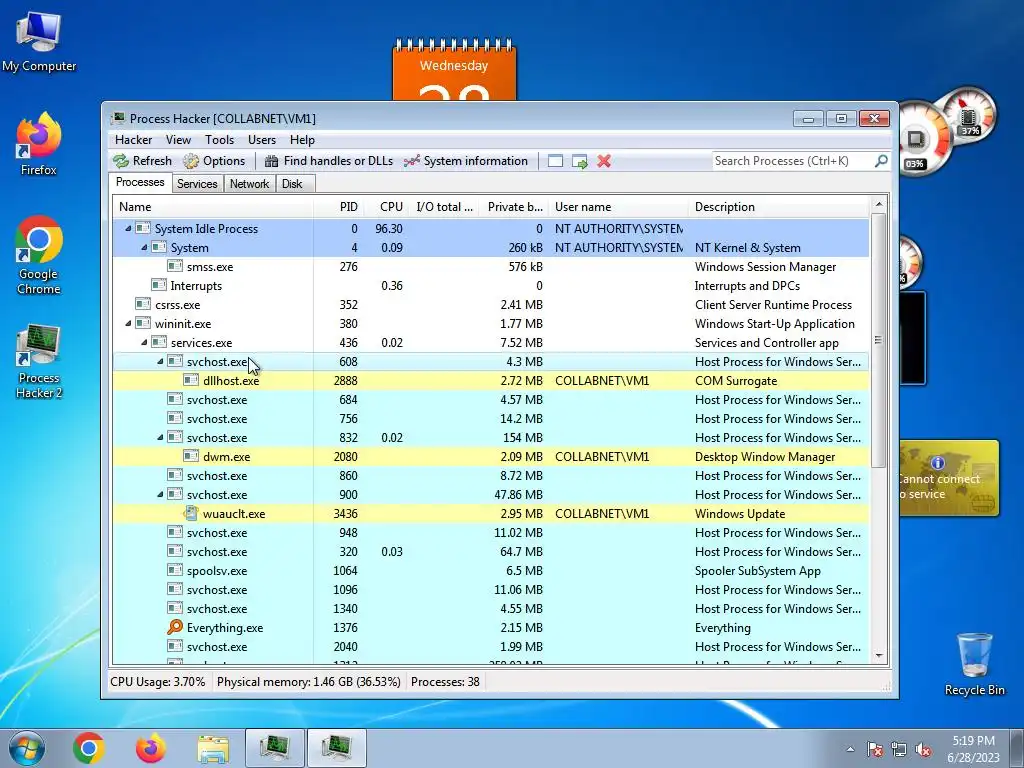1024x768 pixels.
Task: Click the Interrupts row icon
Action: click(159, 285)
